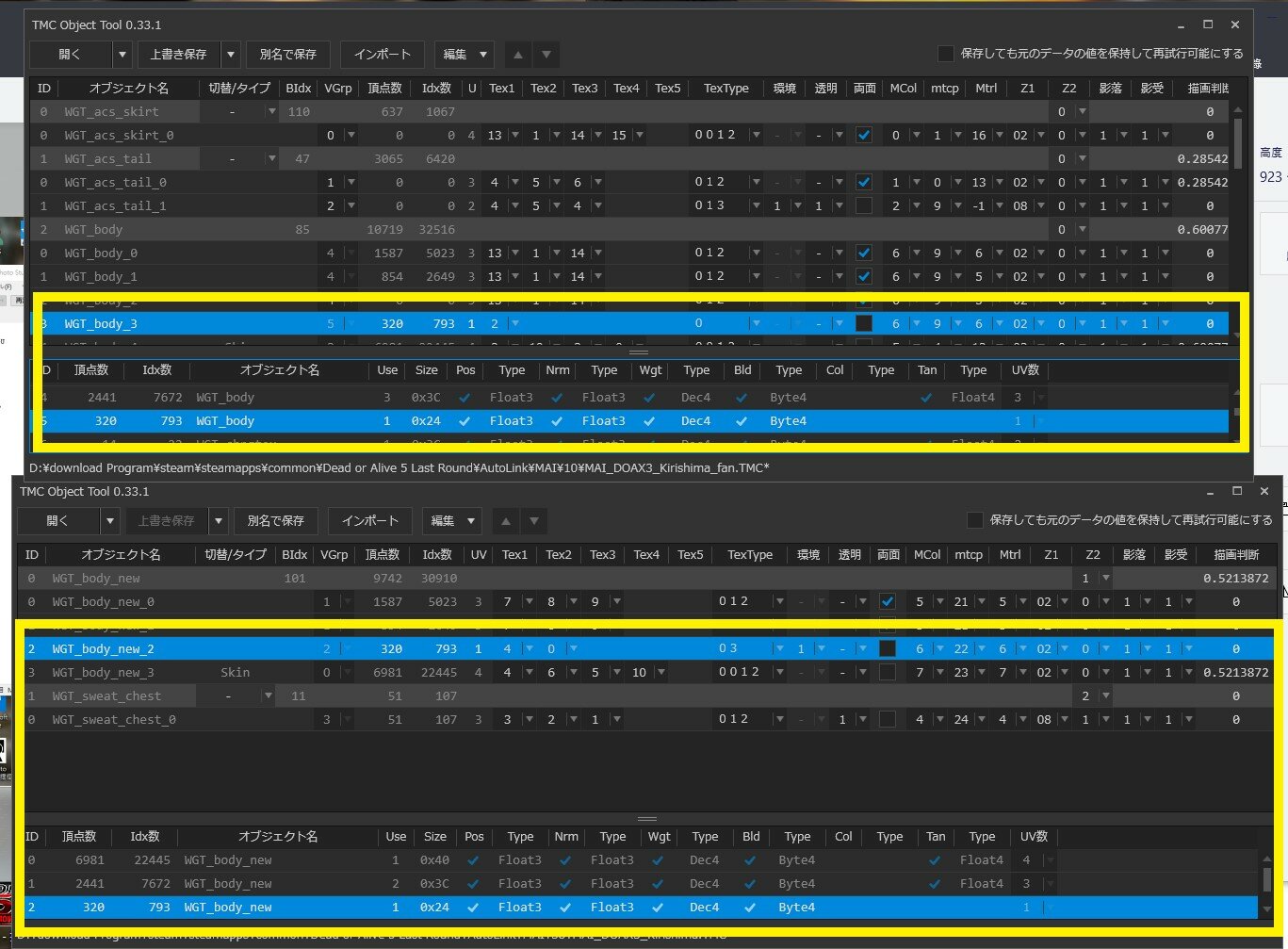The image size is (1288, 949).
Task: Maximize the upper TMC Object Tool window
Action: click(x=1208, y=25)
